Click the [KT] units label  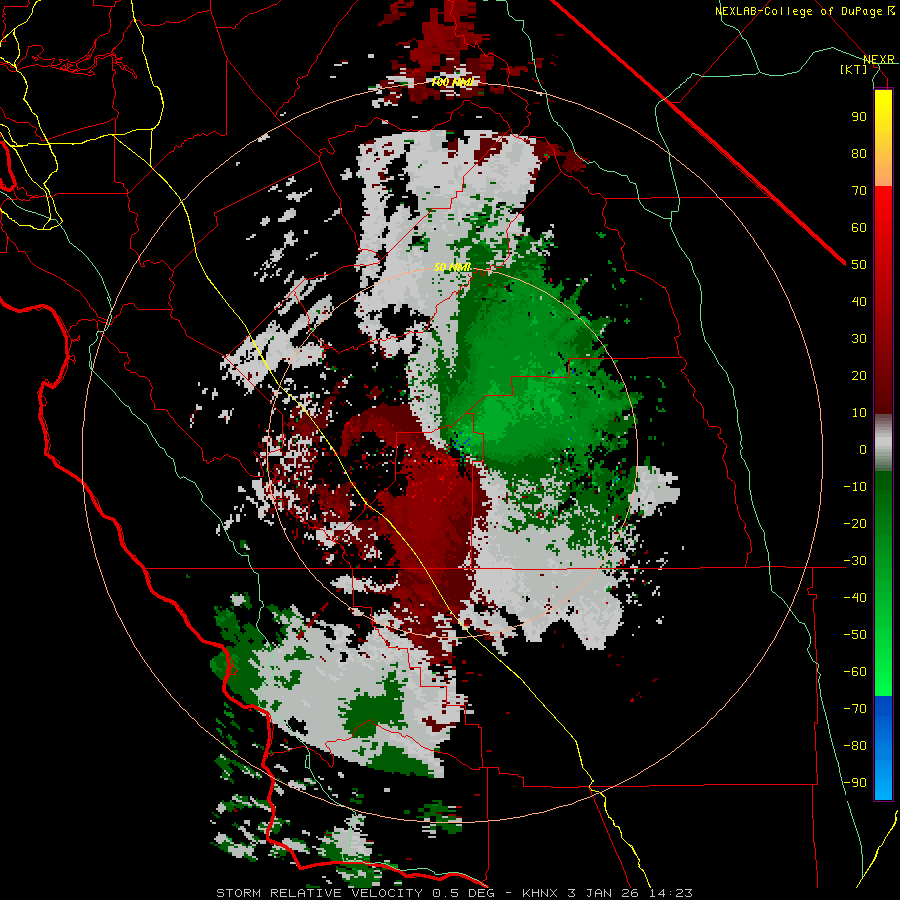[x=853, y=69]
